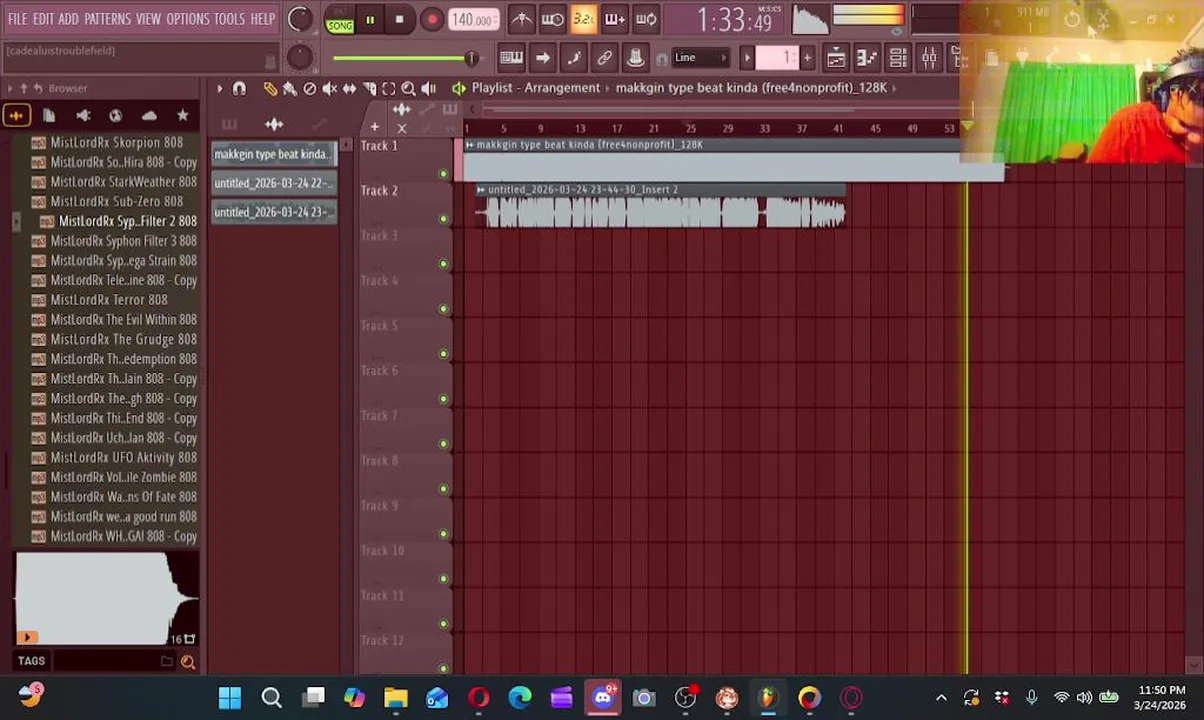The width and height of the screenshot is (1204, 720).
Task: Toggle the countdown before recording button
Action: (584, 19)
